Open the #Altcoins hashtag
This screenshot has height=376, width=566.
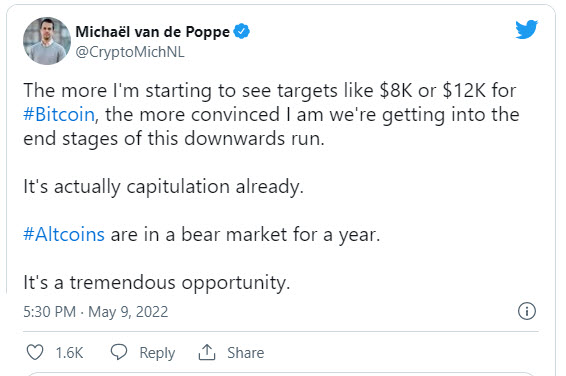coord(64,234)
